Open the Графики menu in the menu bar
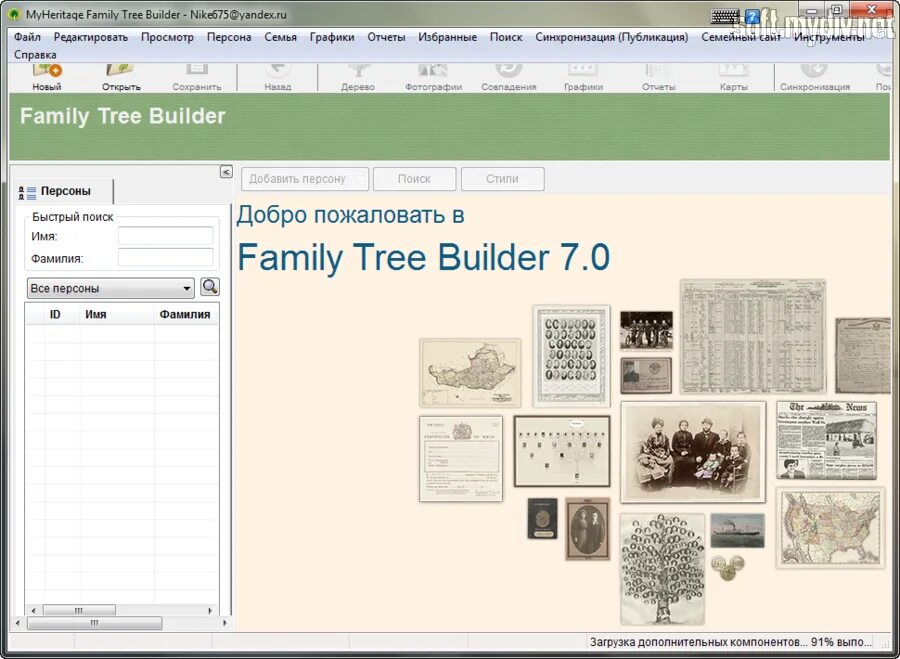This screenshot has height=659, width=900. (332, 37)
